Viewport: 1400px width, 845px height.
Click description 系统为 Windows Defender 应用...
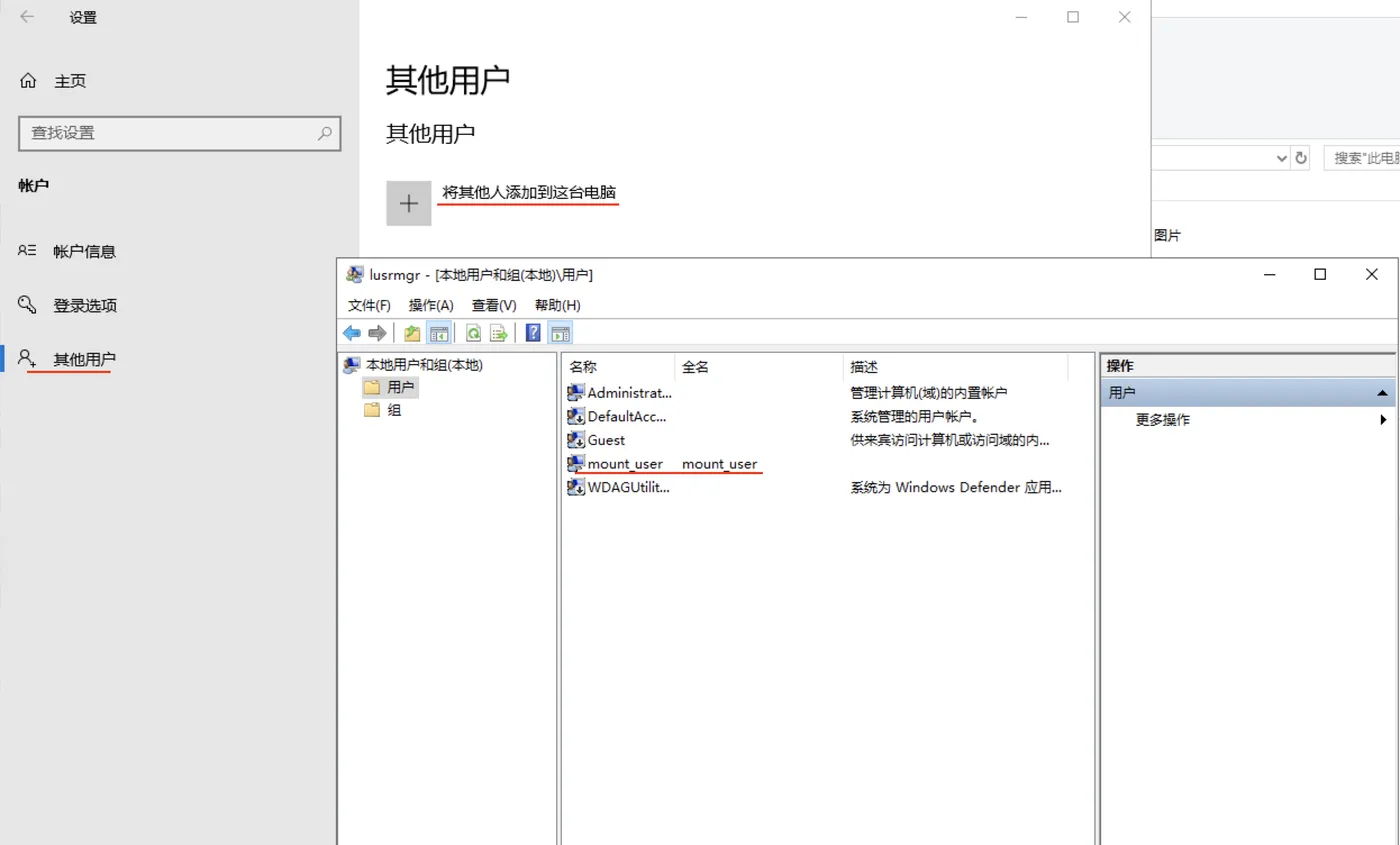click(956, 487)
